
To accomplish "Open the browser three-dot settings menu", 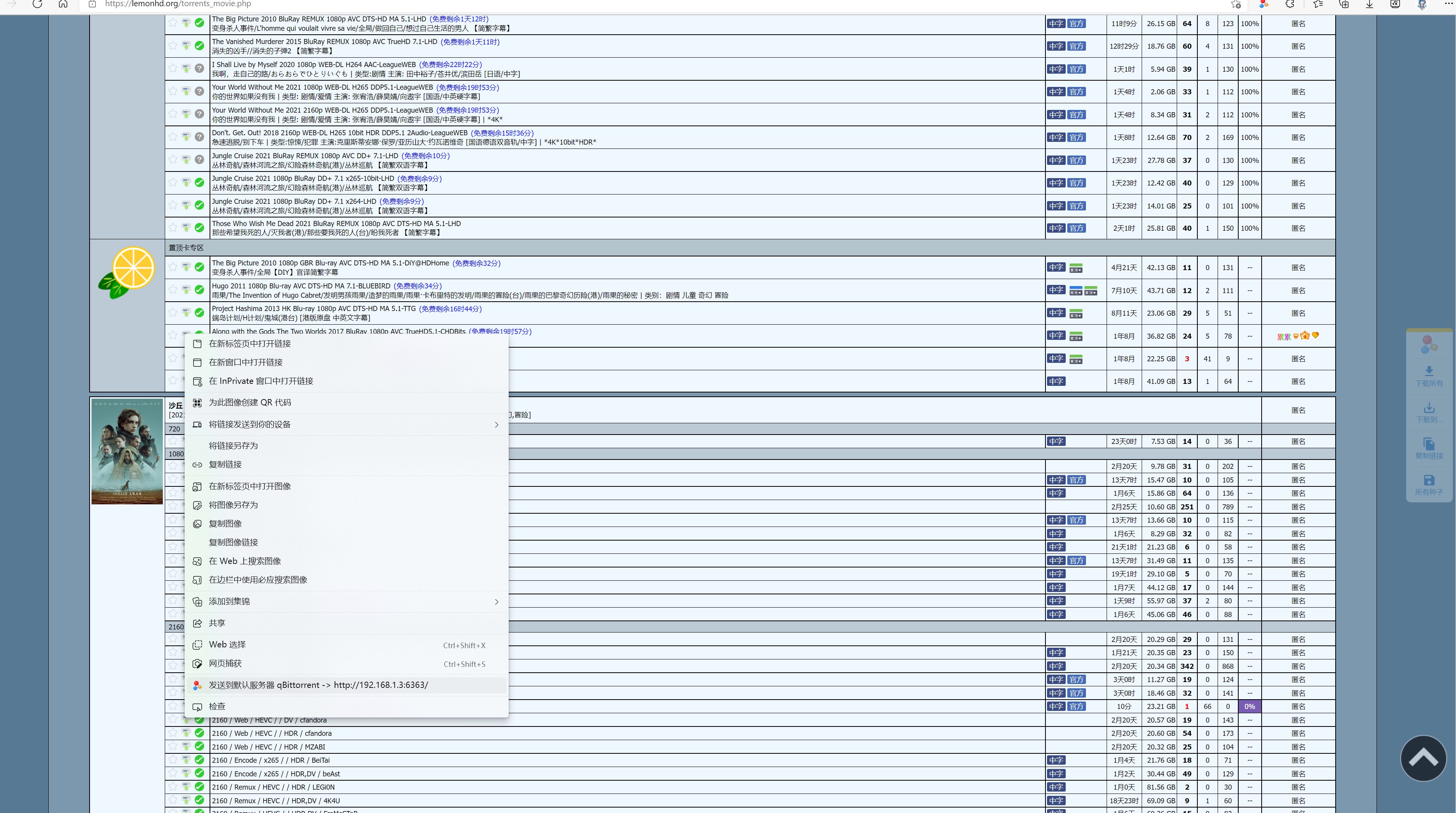I will [1448, 4].
